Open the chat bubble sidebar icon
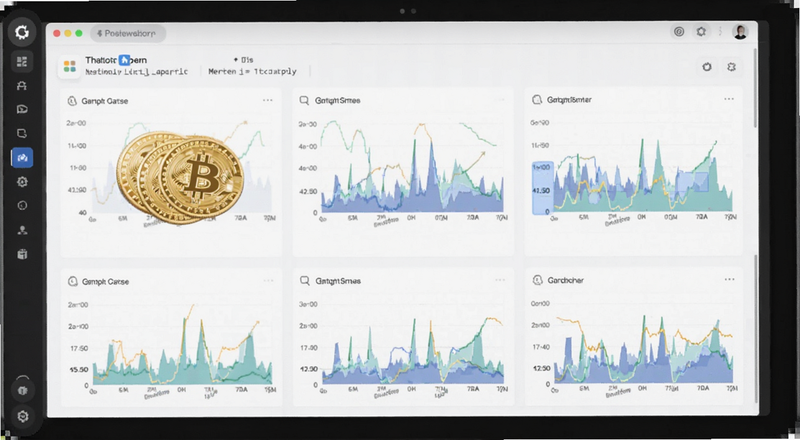 (x=22, y=109)
